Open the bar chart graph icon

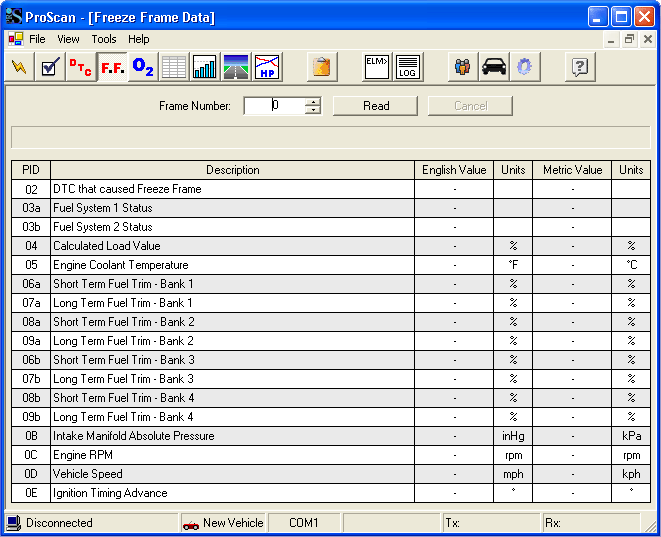pos(205,67)
